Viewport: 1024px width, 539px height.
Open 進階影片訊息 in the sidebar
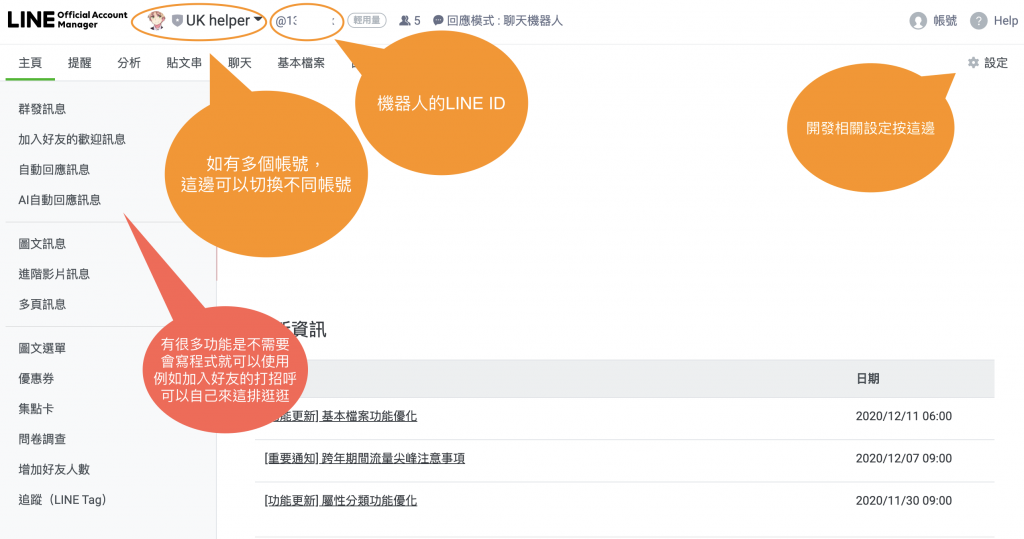pos(54,274)
